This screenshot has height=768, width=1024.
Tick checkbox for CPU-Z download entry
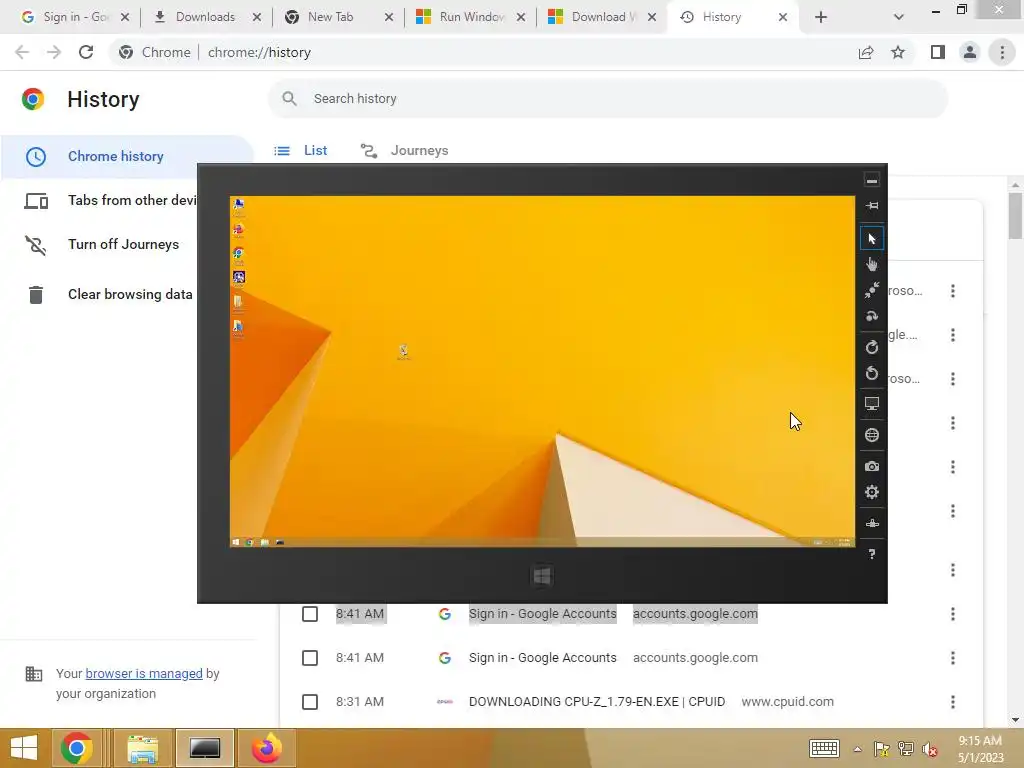tap(310, 702)
